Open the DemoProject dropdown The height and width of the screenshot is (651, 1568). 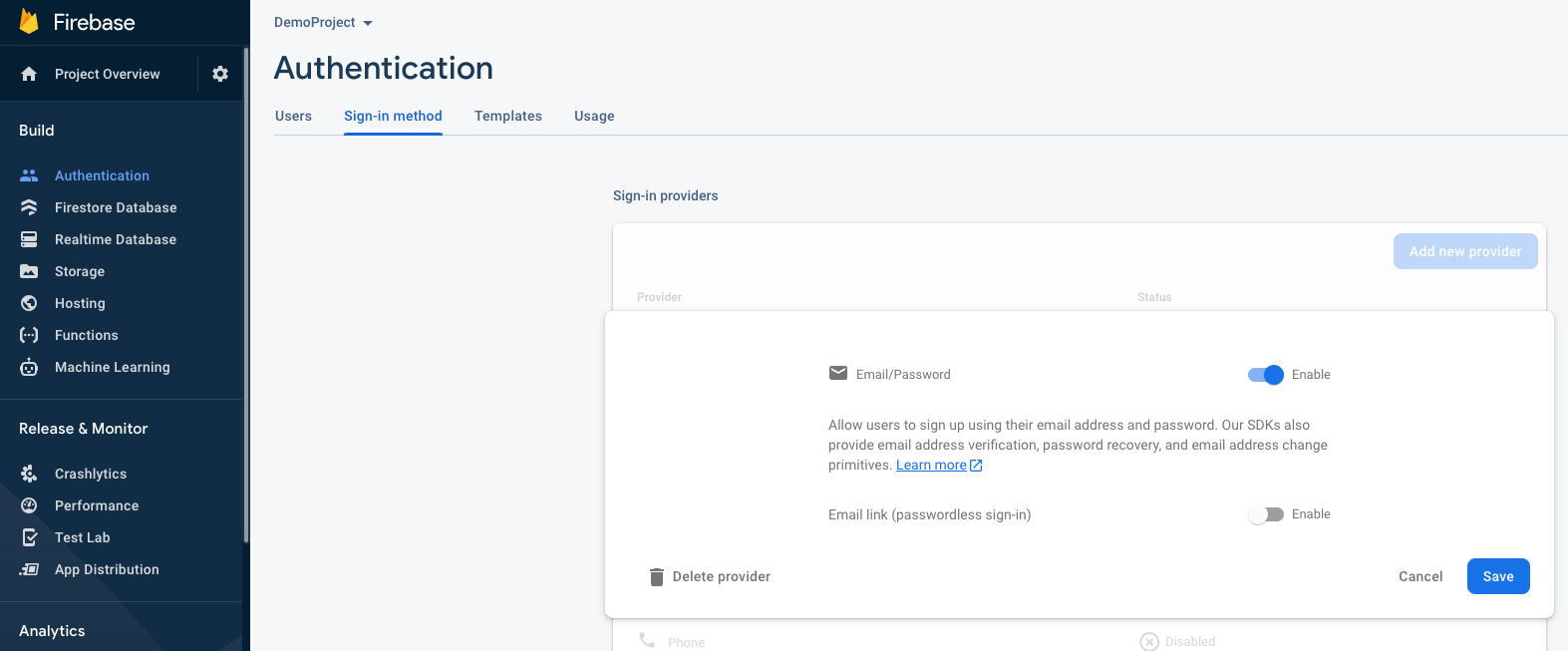click(x=323, y=23)
